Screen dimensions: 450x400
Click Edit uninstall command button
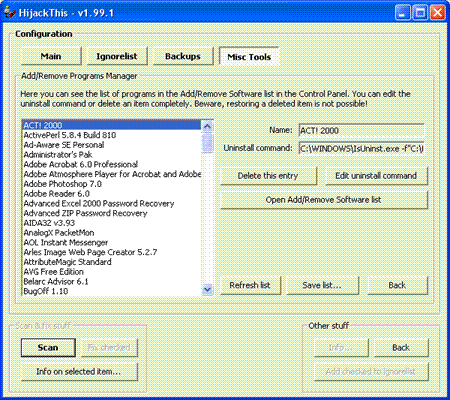(x=376, y=176)
